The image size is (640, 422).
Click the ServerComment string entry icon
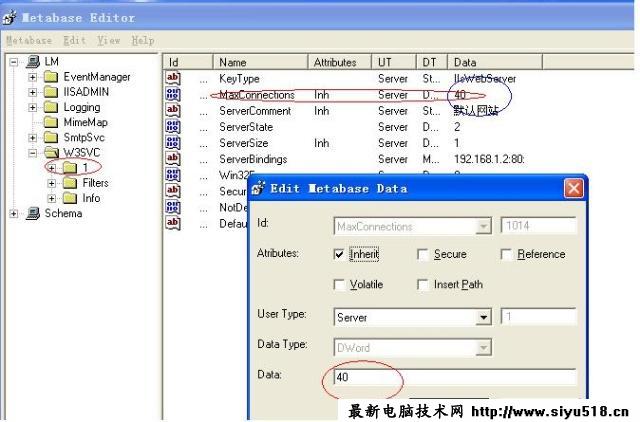pyautogui.click(x=173, y=110)
